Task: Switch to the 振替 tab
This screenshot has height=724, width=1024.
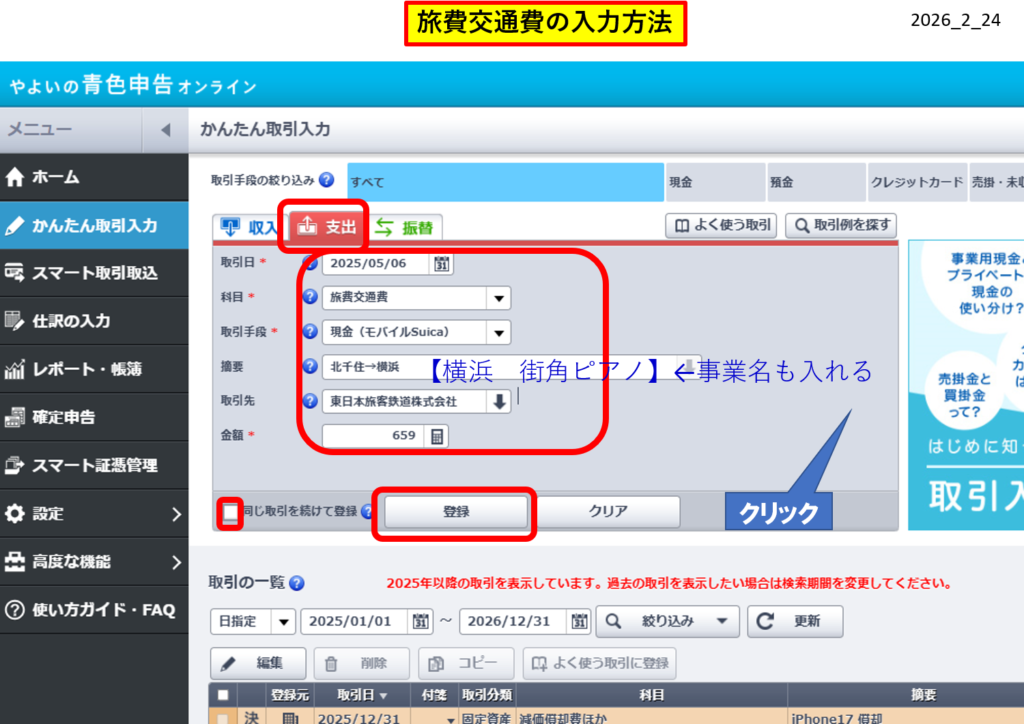Action: point(407,228)
